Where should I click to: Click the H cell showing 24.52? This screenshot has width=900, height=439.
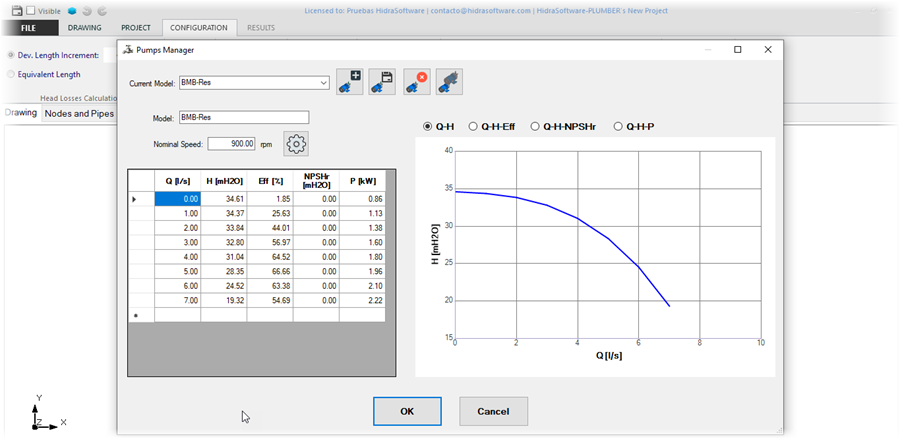tap(224, 285)
